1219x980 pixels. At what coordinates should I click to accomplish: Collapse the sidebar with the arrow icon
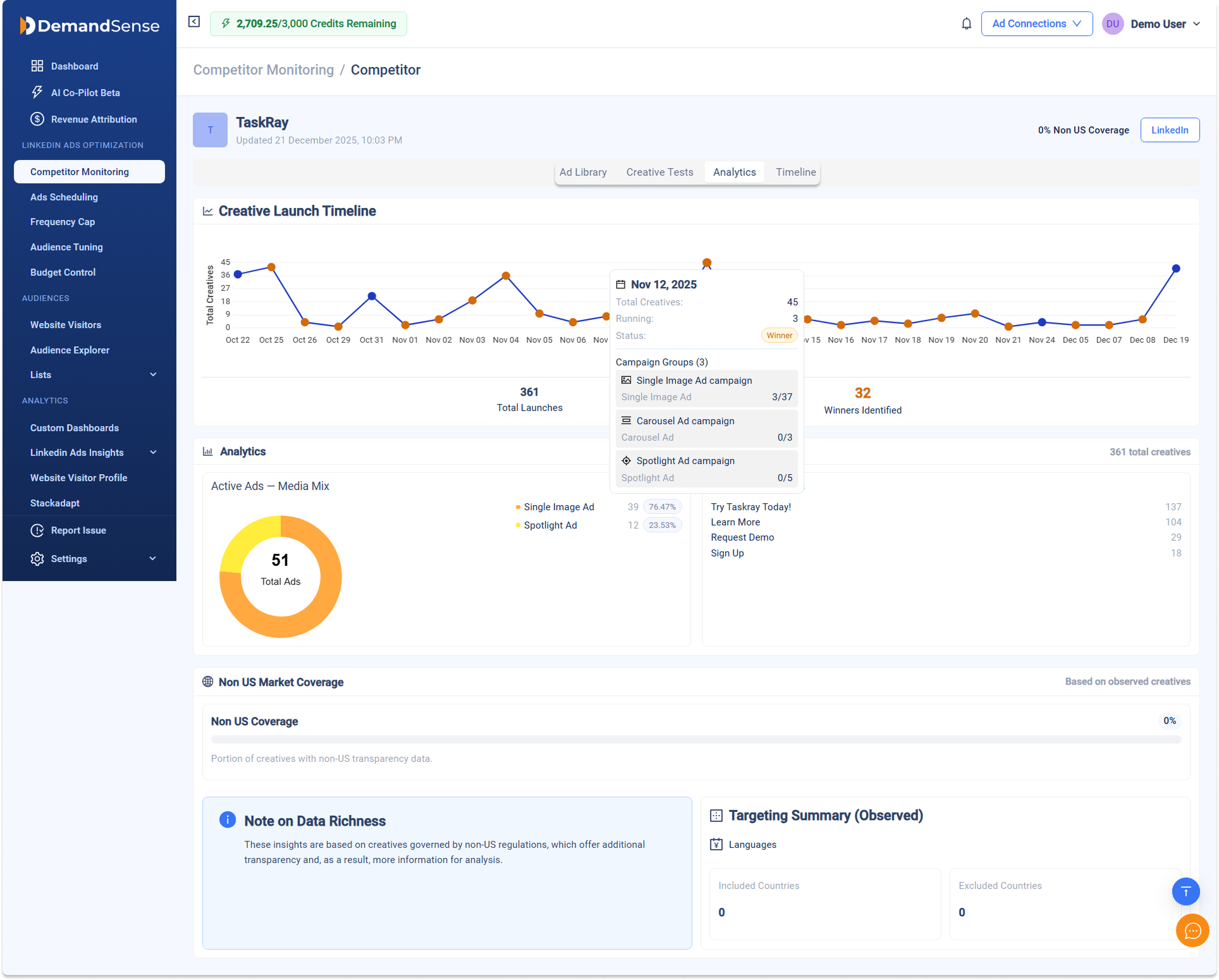(x=194, y=22)
